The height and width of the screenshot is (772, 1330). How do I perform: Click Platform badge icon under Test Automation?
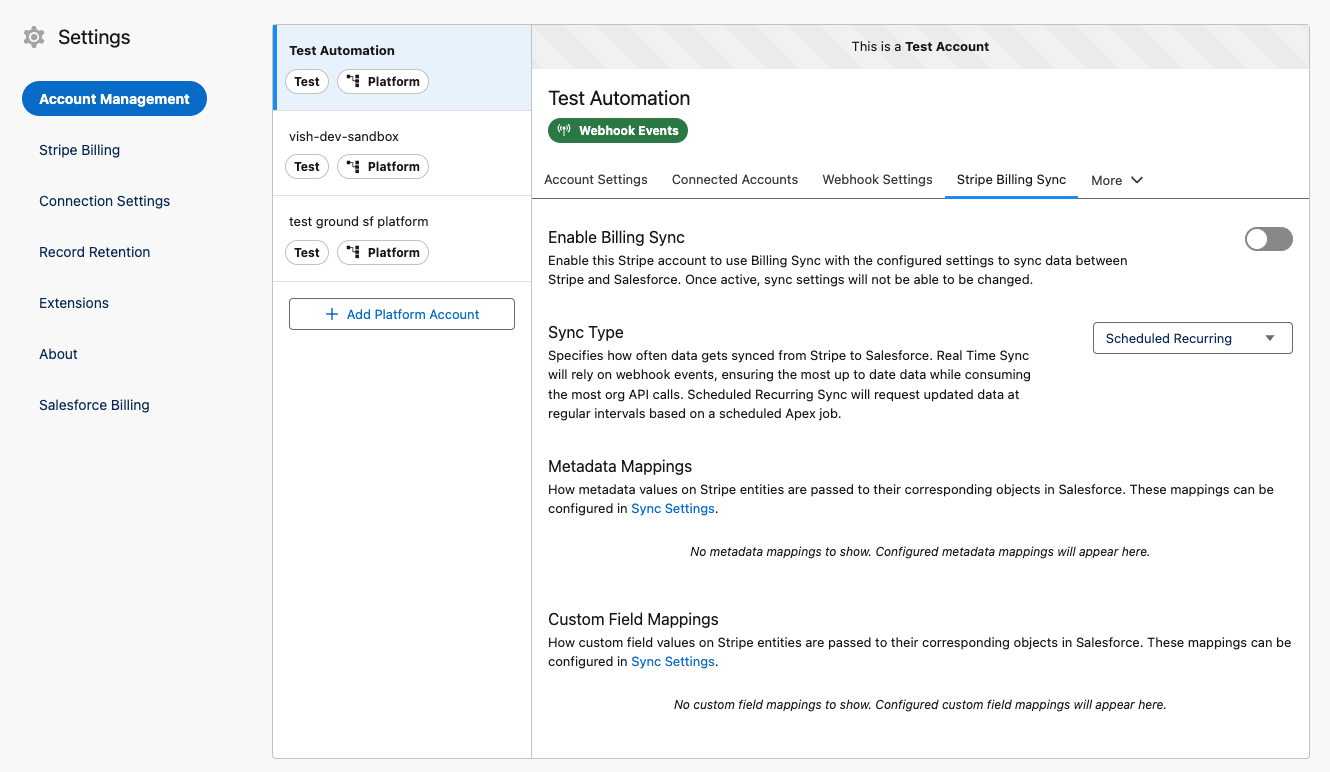click(x=353, y=82)
